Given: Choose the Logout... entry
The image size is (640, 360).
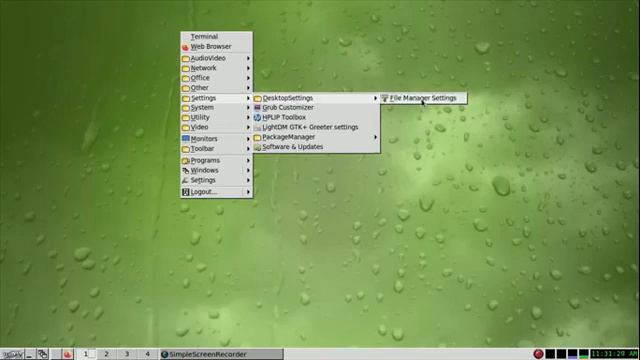Looking at the screenshot, I should tap(216, 192).
